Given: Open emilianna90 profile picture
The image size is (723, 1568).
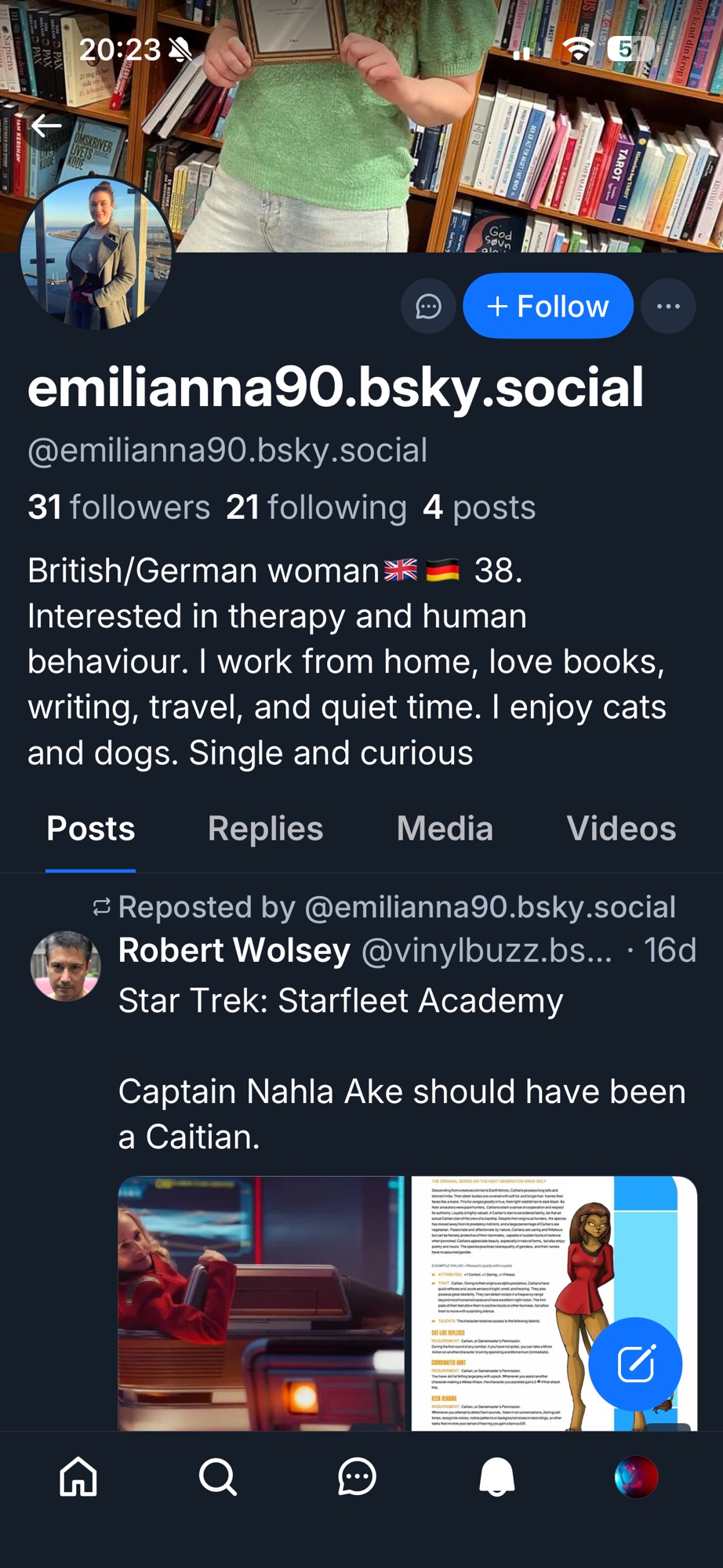Looking at the screenshot, I should point(96,252).
